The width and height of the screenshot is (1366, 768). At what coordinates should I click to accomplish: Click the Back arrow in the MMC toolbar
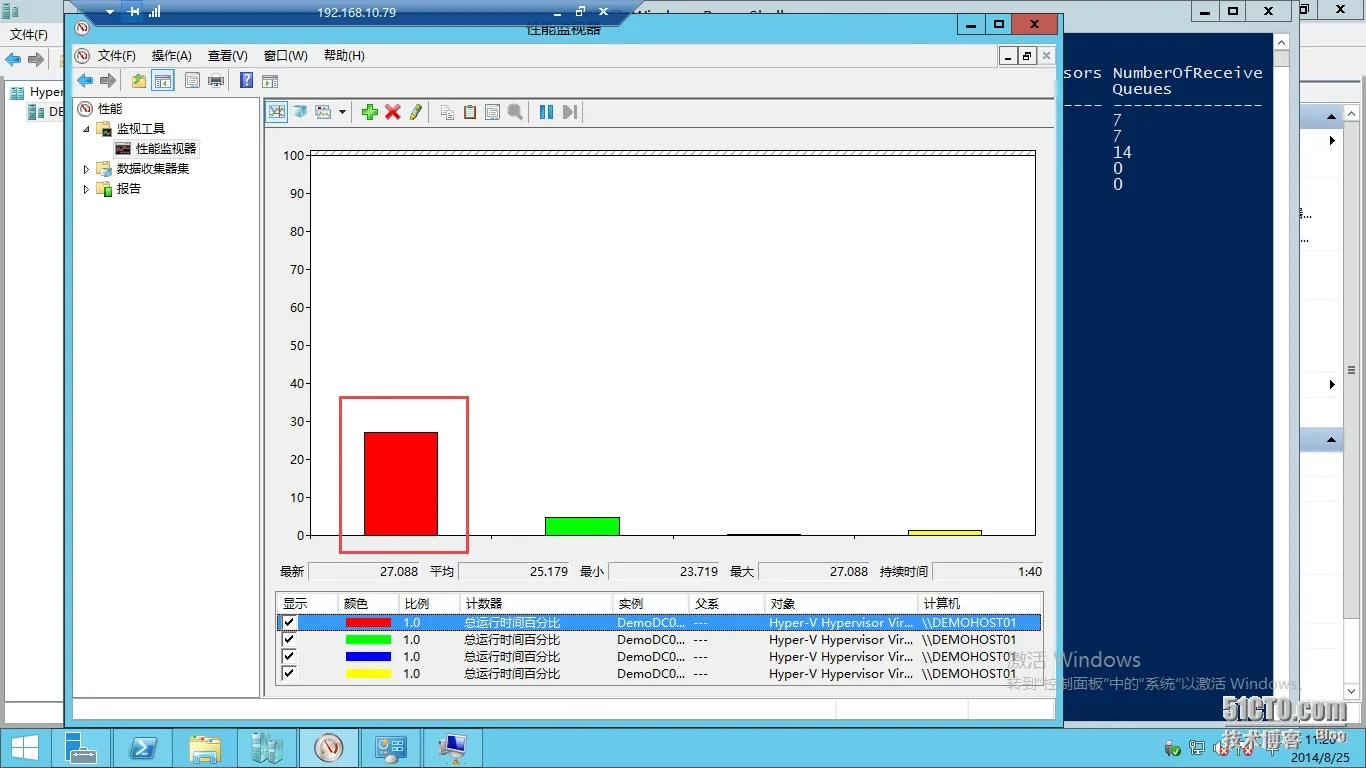coord(85,81)
